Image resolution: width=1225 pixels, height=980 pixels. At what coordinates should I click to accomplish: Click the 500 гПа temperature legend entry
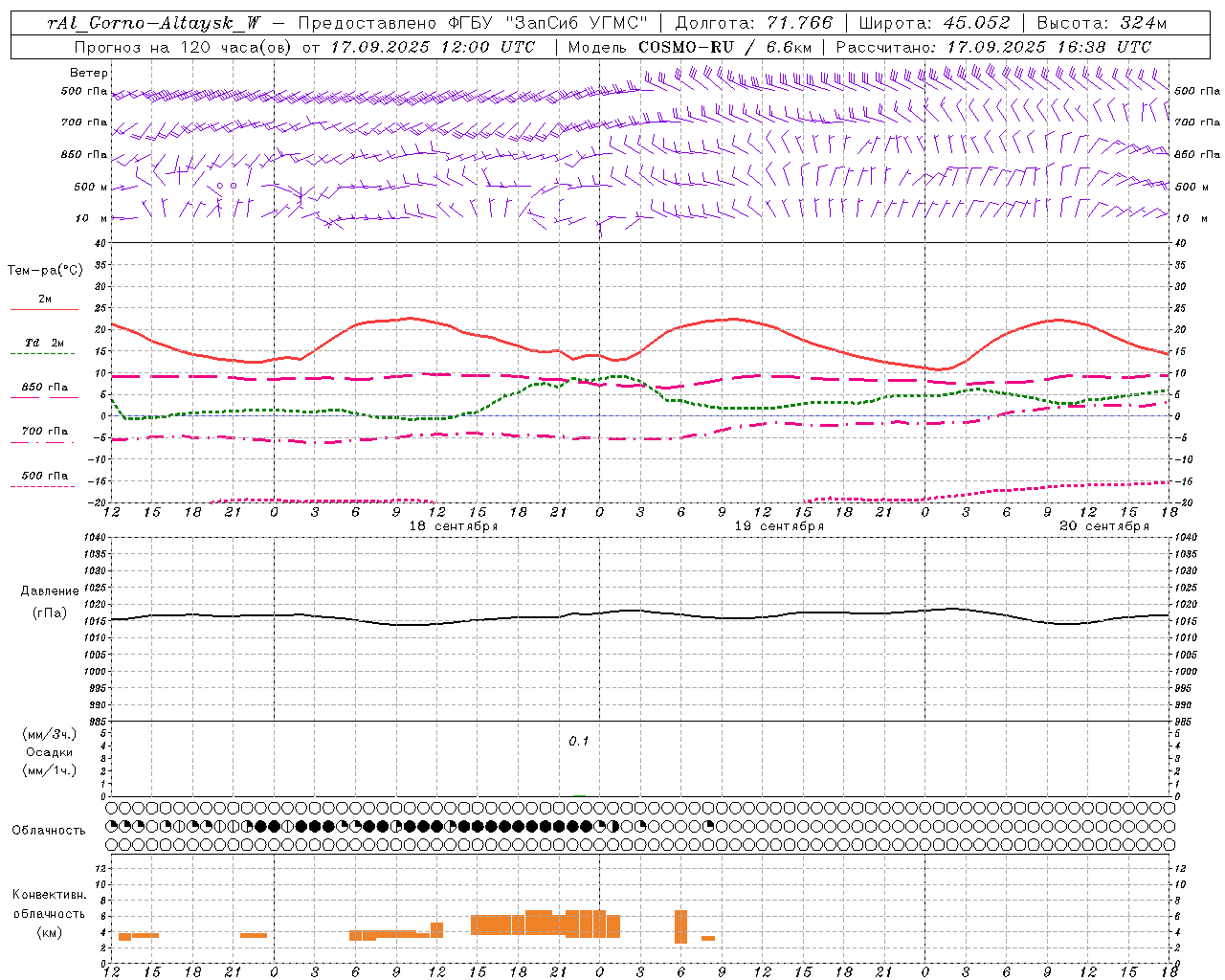pos(44,476)
